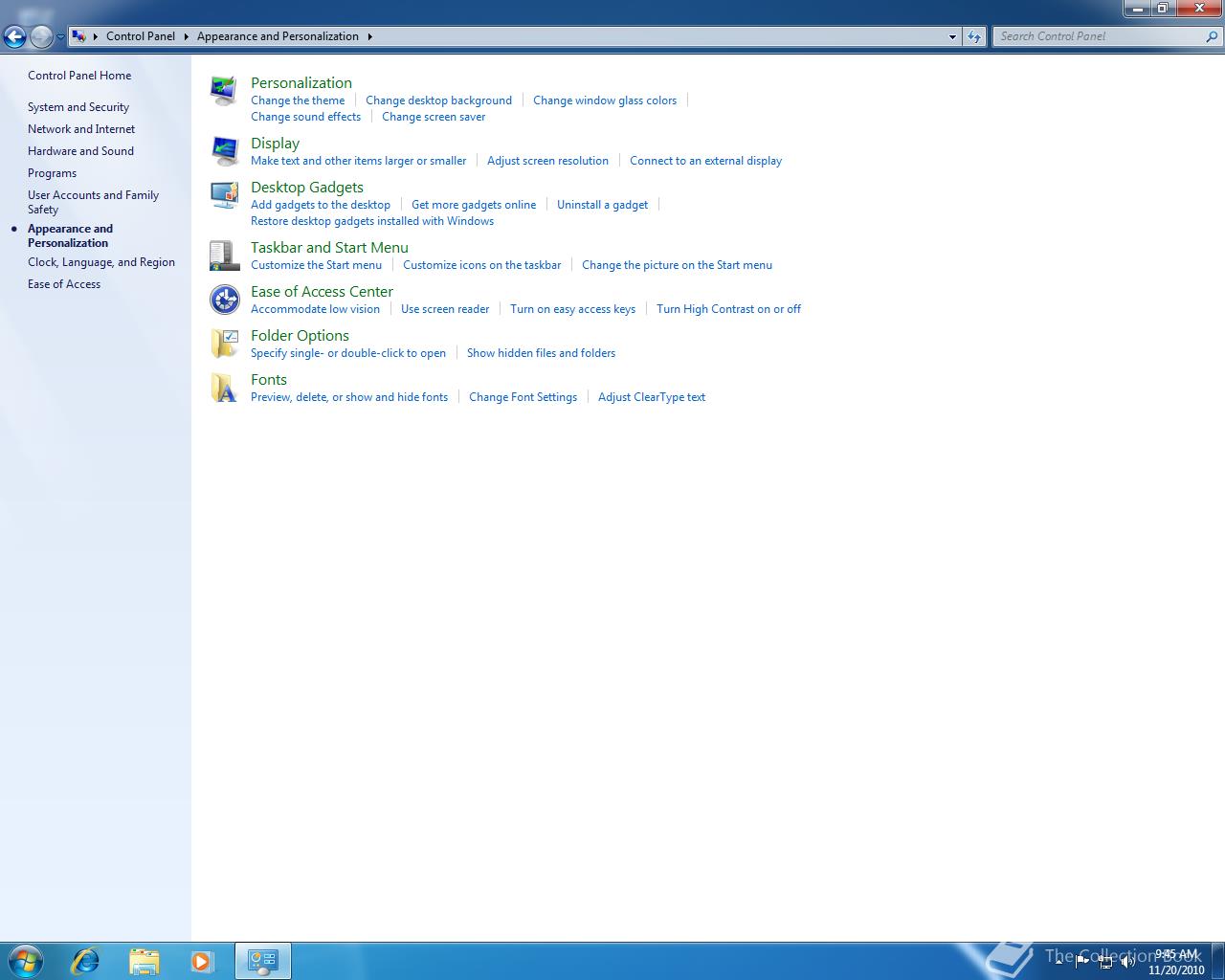
Task: Click the Folder Options icon
Action: pyautogui.click(x=224, y=344)
